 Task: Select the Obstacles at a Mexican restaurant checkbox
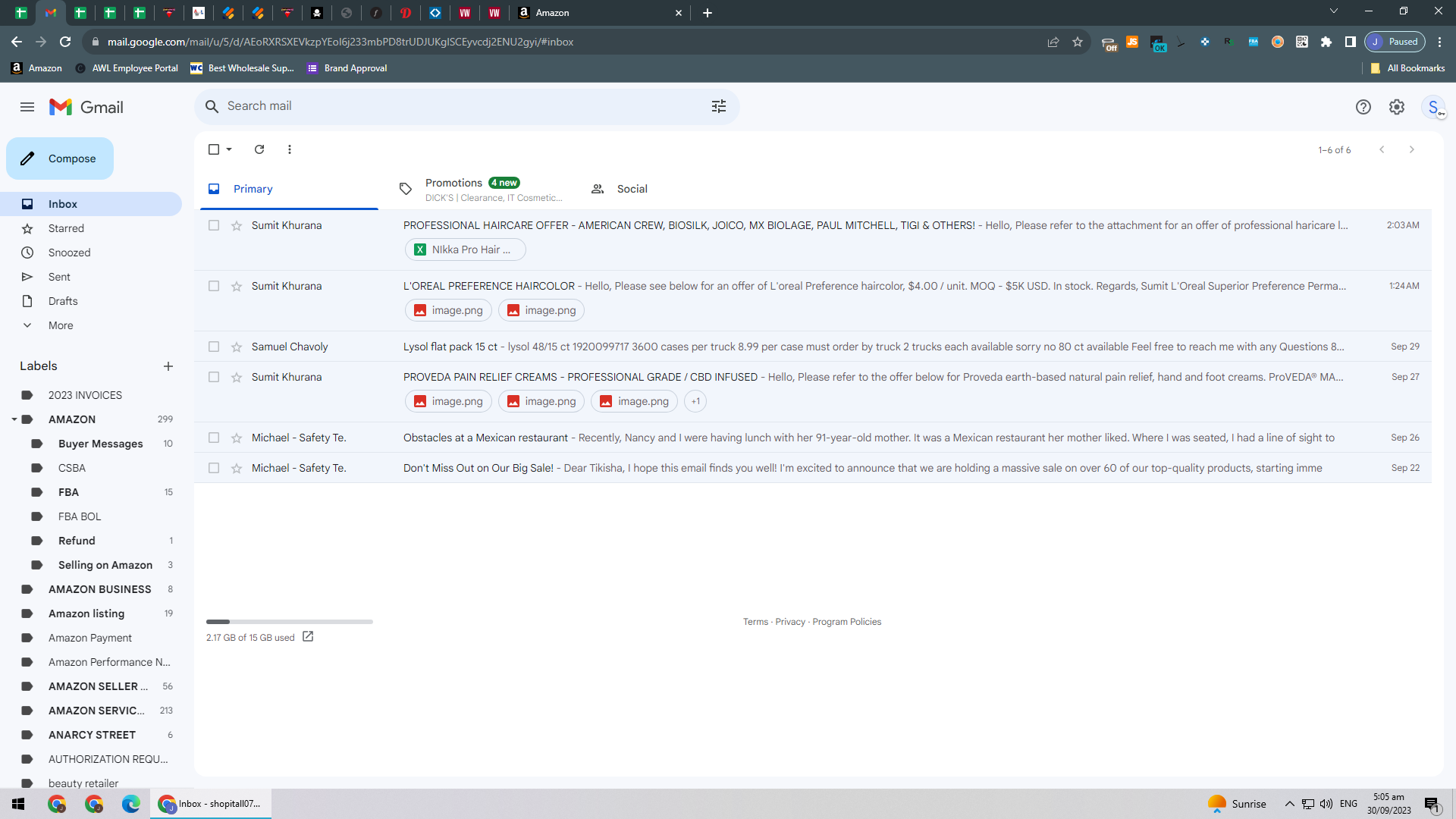[214, 438]
